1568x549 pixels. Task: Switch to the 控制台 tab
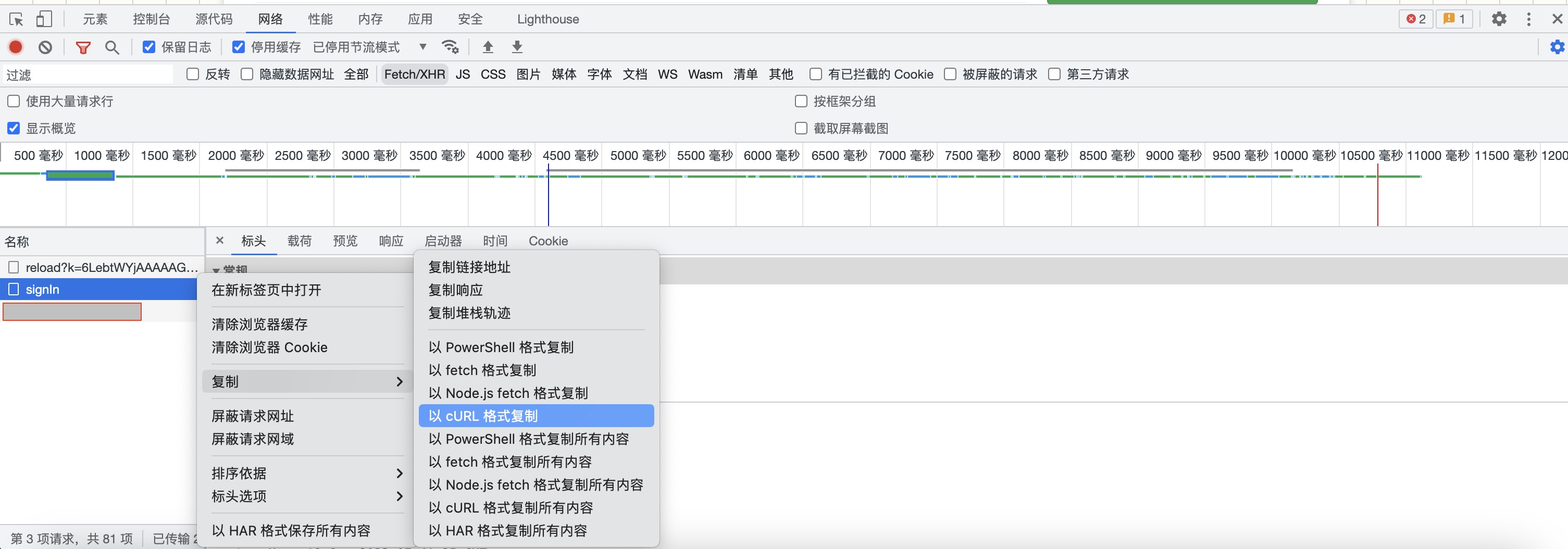152,19
